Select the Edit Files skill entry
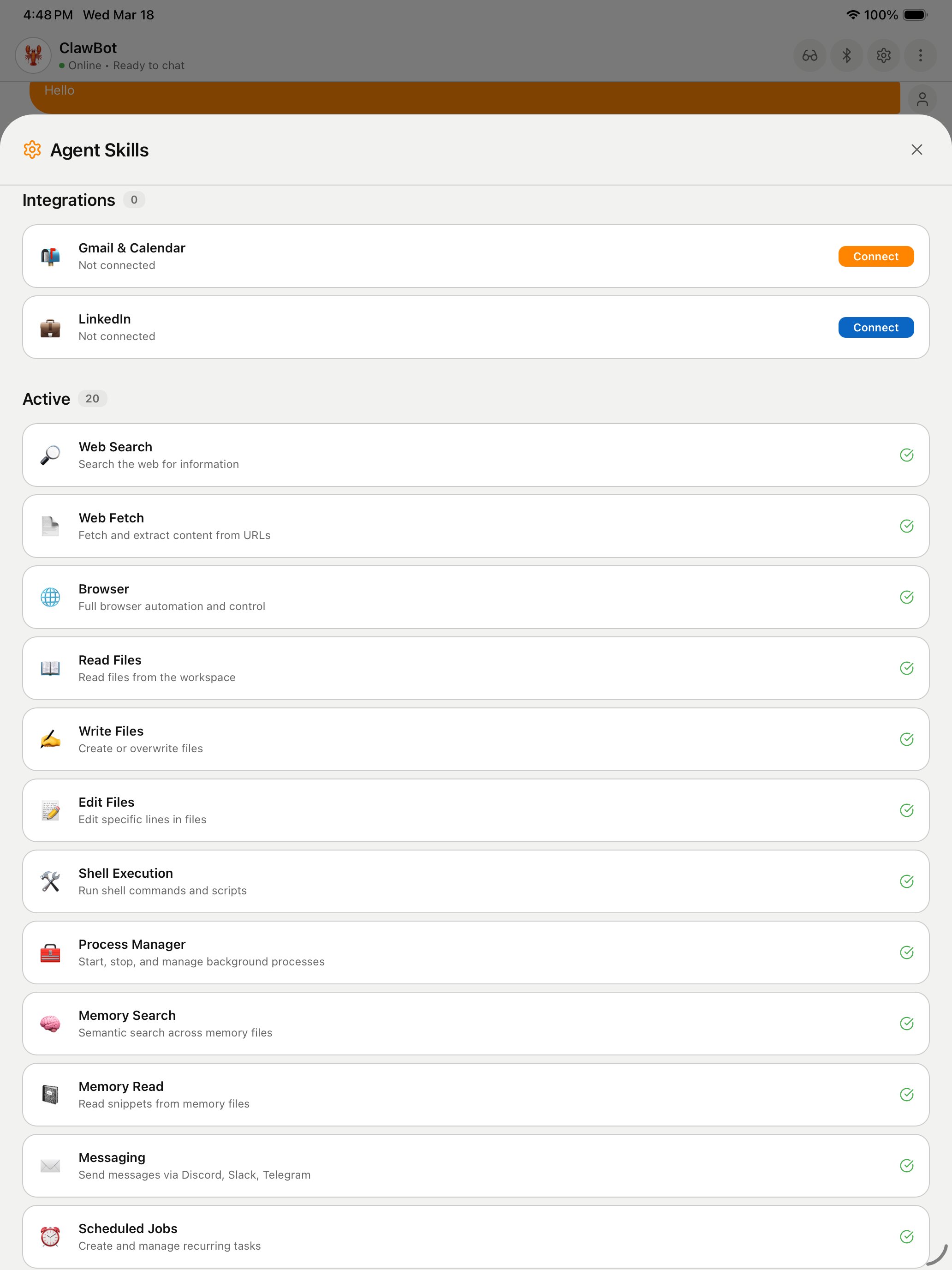 475,810
